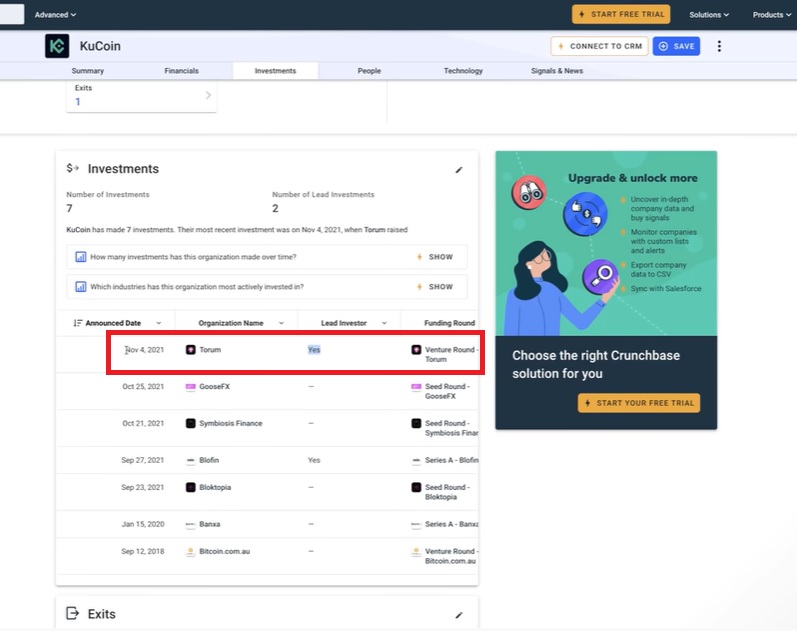Click the Funding Round column header
Viewport: 797px width, 631px height.
449,323
